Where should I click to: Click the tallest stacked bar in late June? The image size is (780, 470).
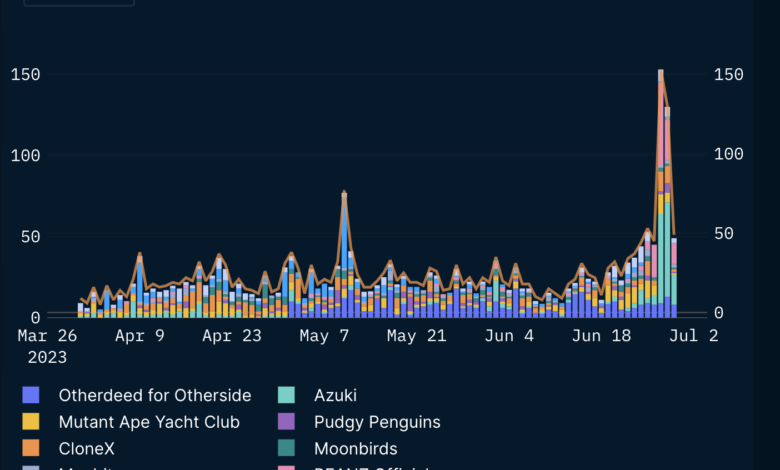click(660, 200)
